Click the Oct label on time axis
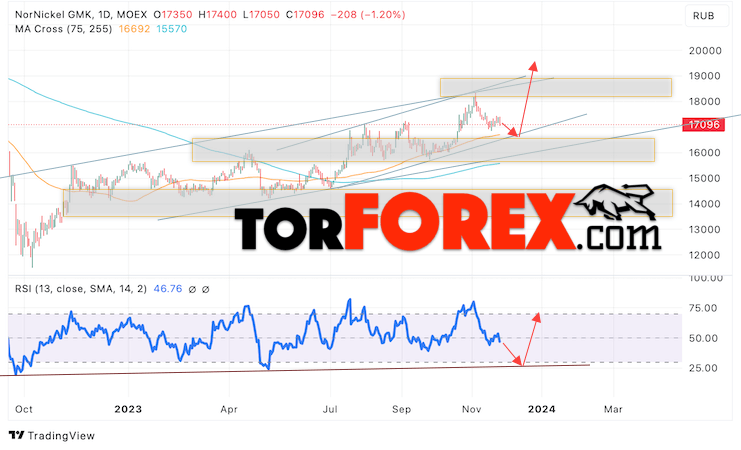Image resolution: width=741 pixels, height=450 pixels. pos(24,409)
